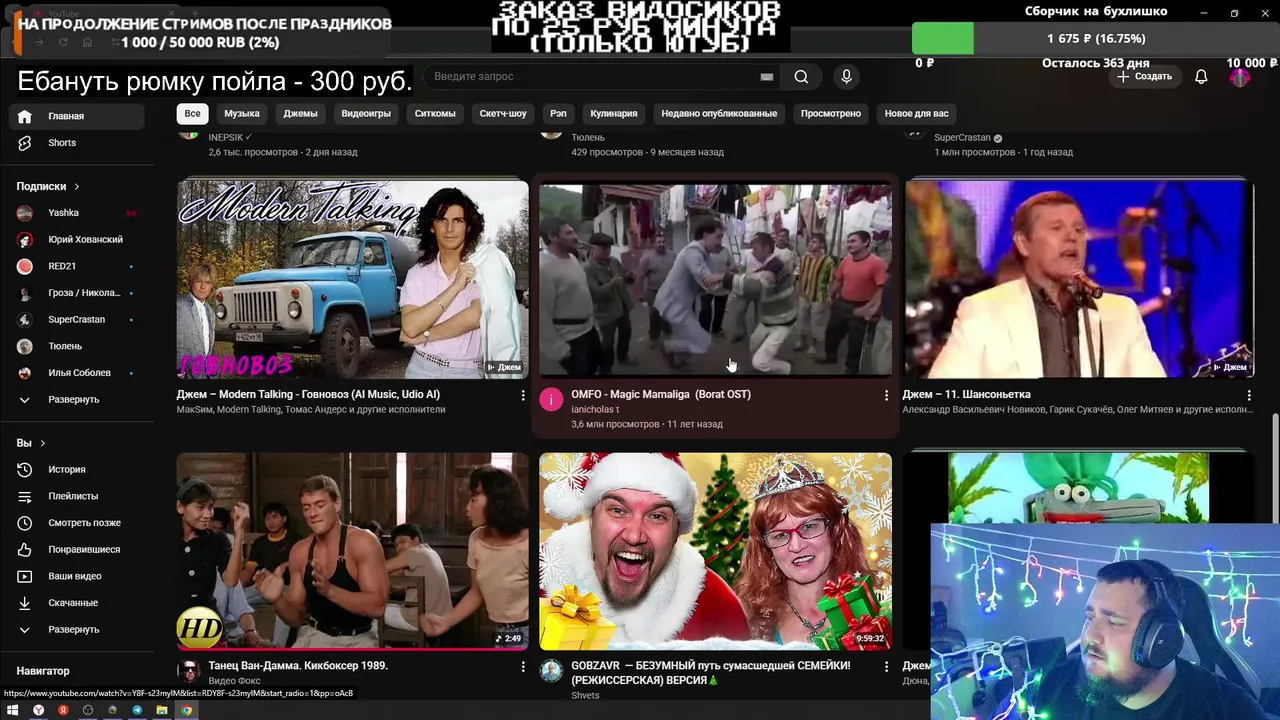Viewport: 1280px width, 720px height.
Task: Open Telegram from the taskbar
Action: point(137,710)
